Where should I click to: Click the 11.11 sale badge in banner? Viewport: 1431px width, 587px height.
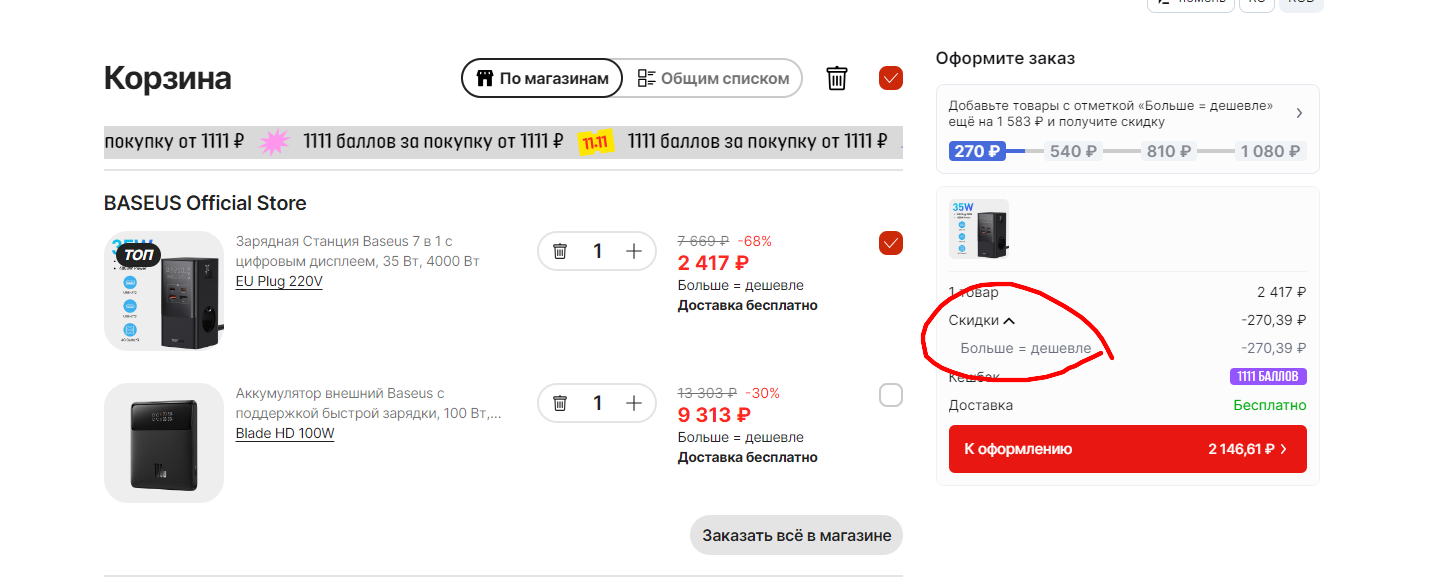tap(595, 142)
